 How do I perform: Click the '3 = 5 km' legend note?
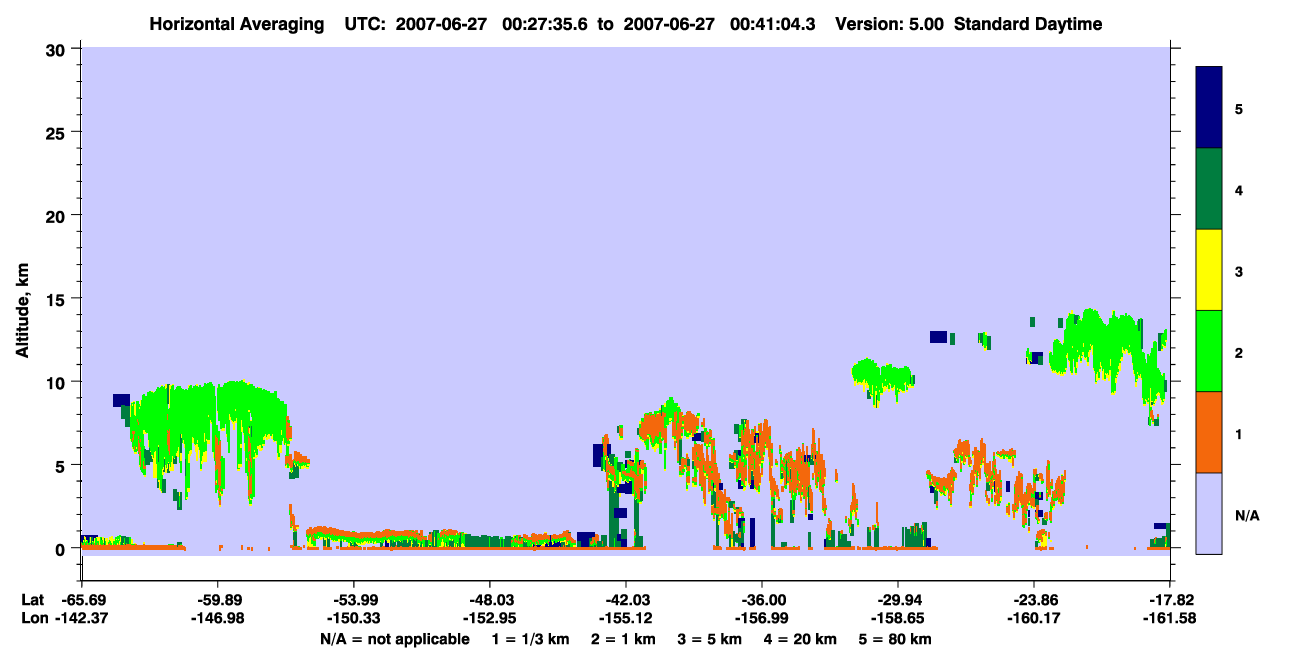coord(708,639)
